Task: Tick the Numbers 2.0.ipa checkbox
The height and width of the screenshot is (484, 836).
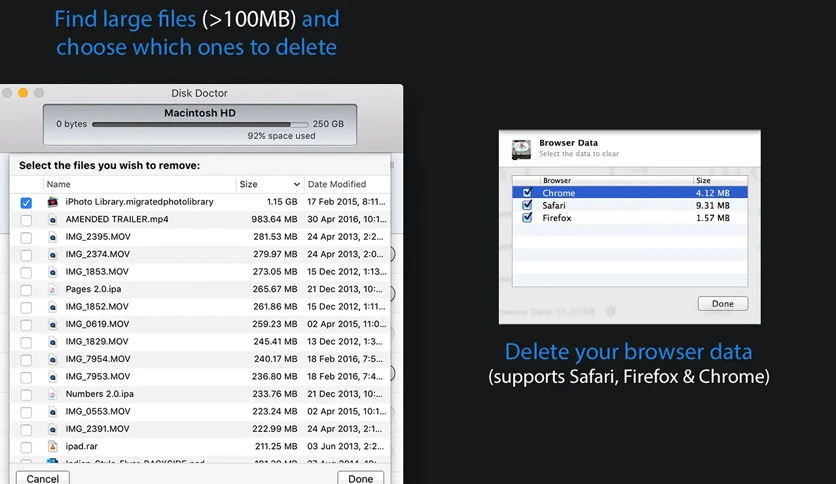Action: (26, 395)
